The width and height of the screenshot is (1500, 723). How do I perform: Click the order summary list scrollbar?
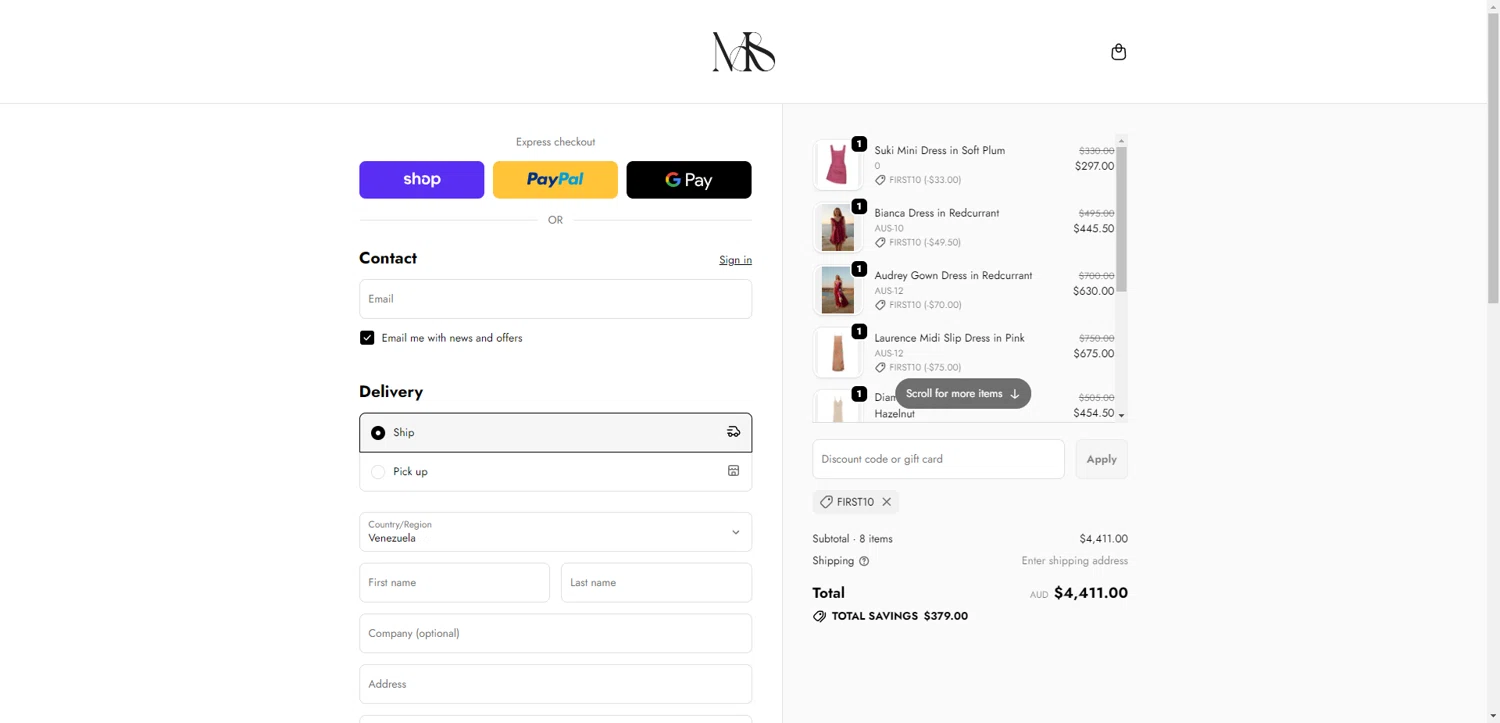1121,219
